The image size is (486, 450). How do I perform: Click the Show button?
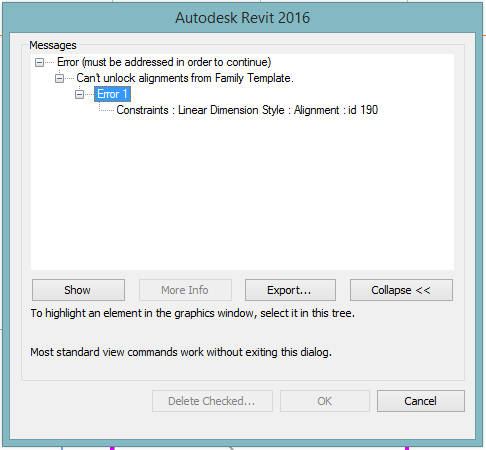tap(78, 290)
